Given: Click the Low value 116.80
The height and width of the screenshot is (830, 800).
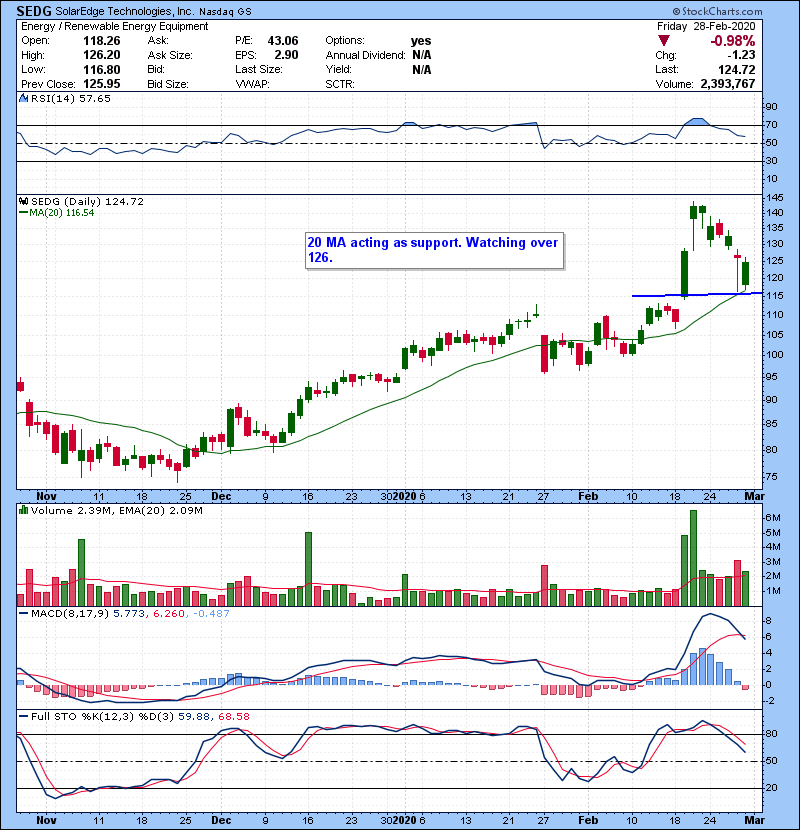Looking at the screenshot, I should [x=102, y=69].
